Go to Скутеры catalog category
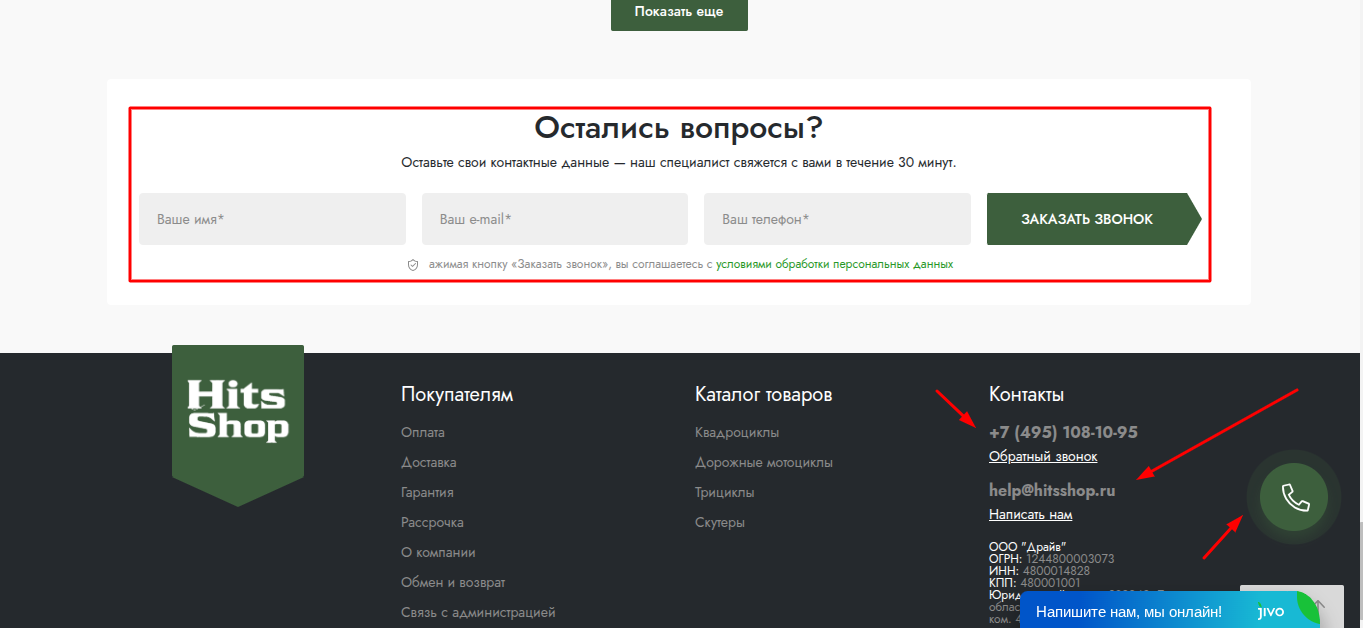The height and width of the screenshot is (628, 1363). [720, 523]
